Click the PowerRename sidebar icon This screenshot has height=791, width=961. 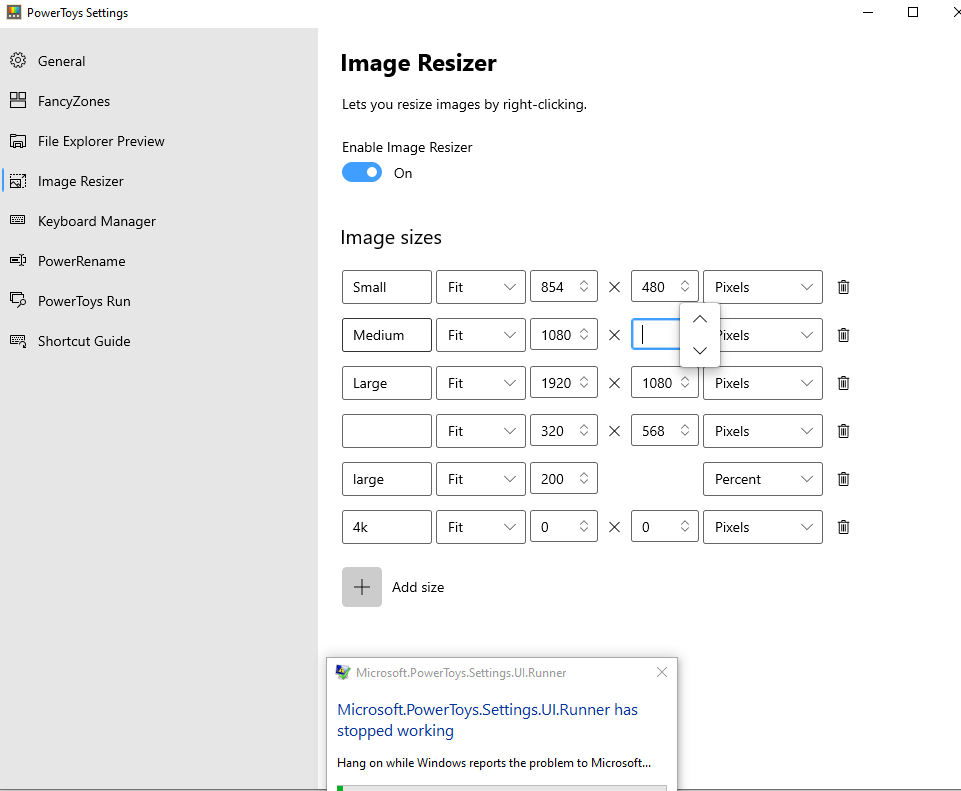[x=18, y=261]
